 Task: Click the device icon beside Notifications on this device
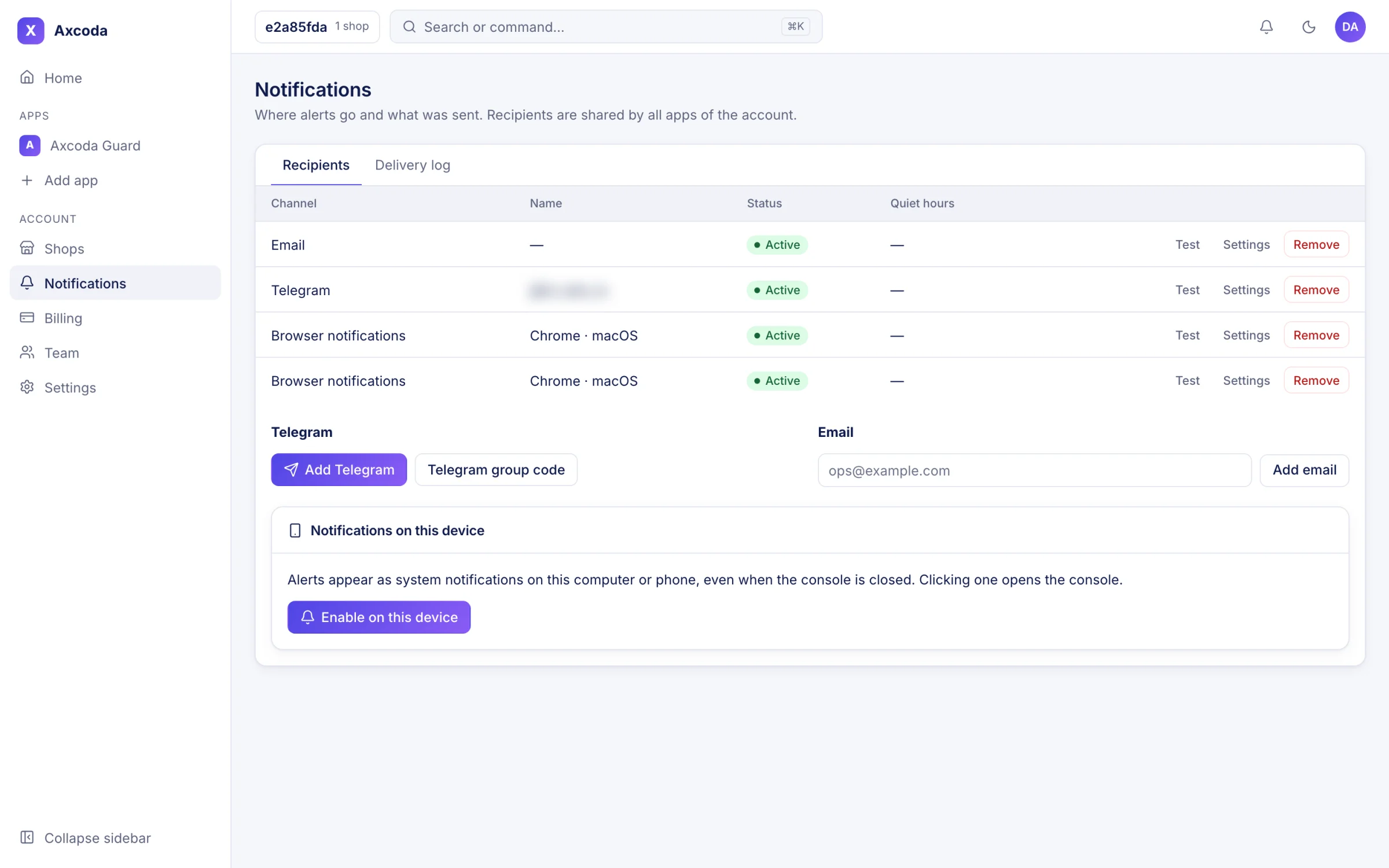pos(295,530)
